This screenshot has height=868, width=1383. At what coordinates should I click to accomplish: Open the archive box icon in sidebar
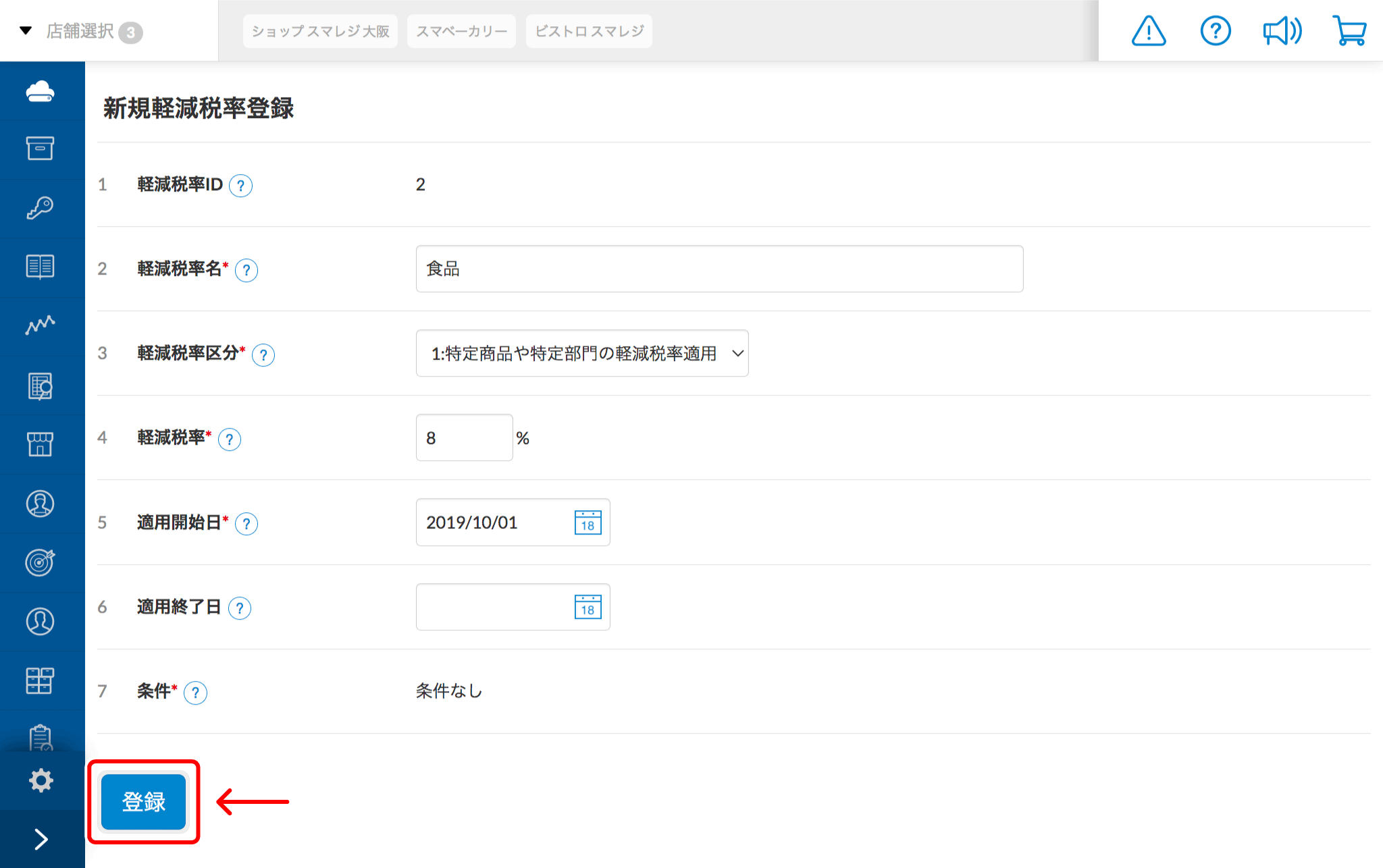point(41,148)
